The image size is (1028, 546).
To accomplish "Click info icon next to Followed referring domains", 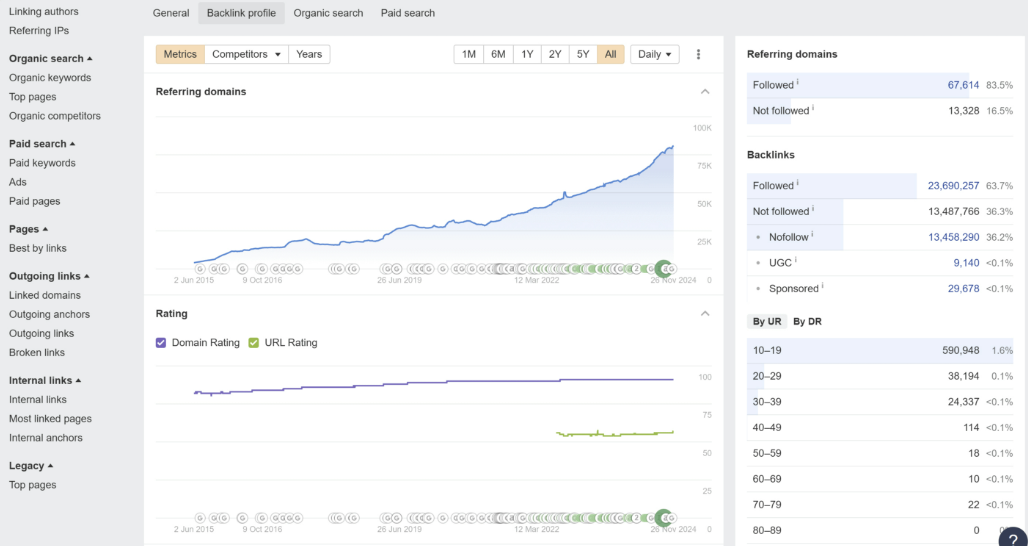I will (798, 84).
